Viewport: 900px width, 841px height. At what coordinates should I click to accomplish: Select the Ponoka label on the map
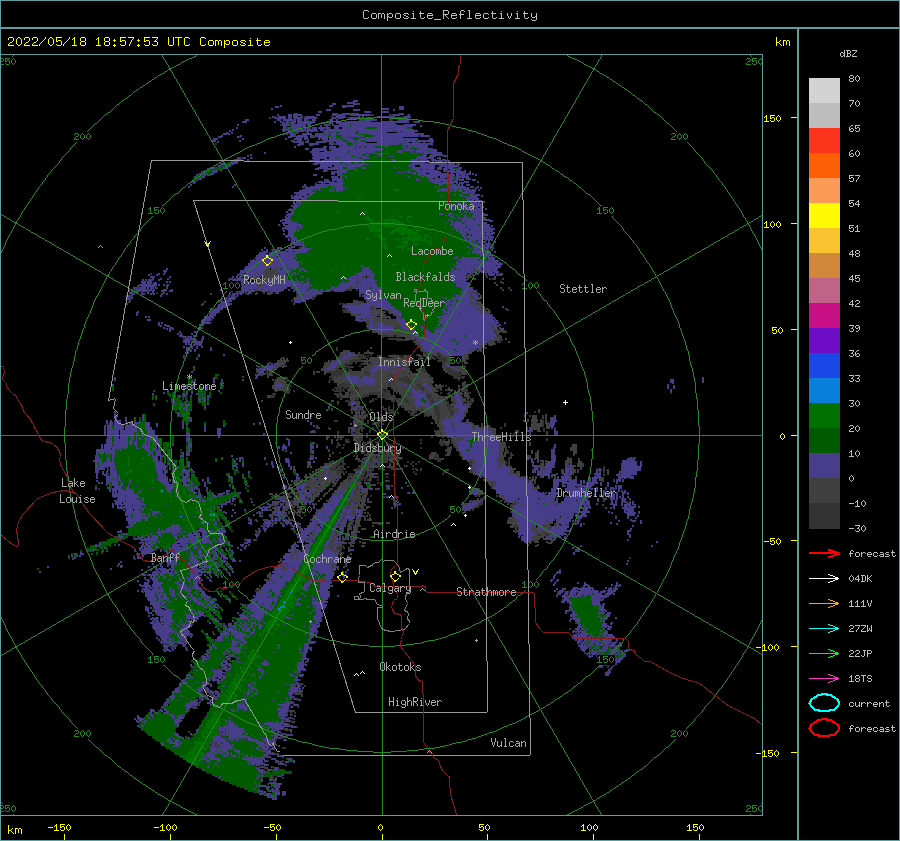click(x=456, y=206)
